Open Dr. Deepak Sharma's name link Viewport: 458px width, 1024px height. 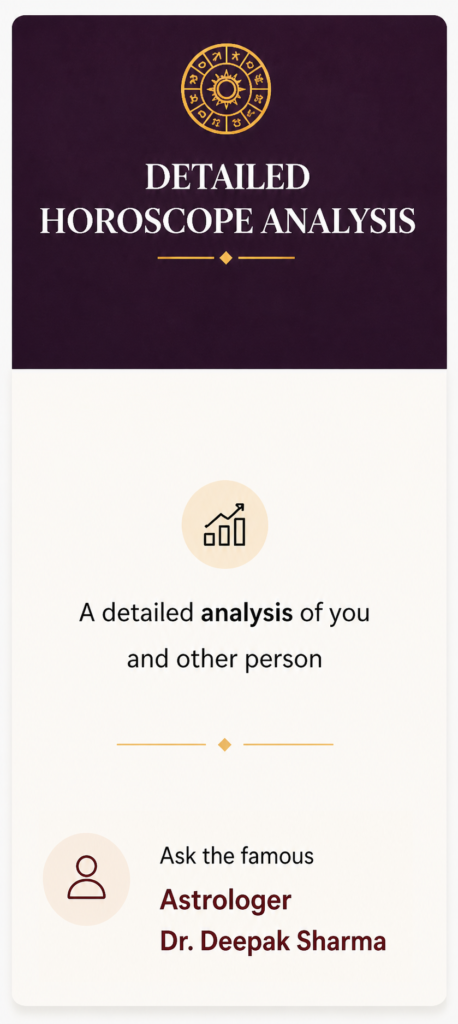coord(273,942)
